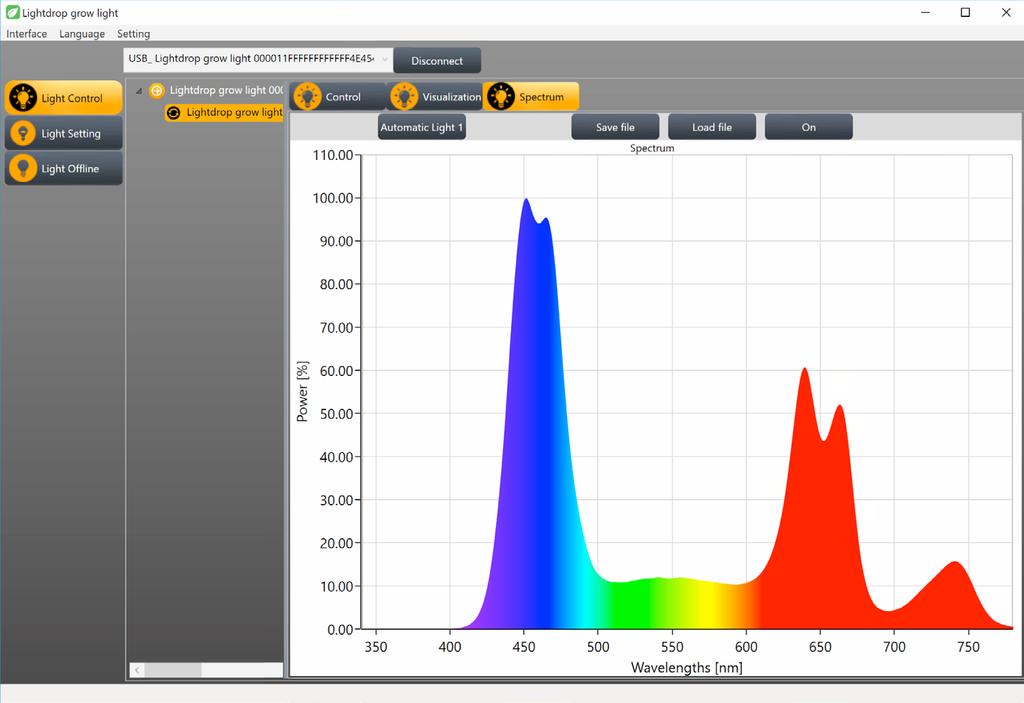This screenshot has height=703, width=1024.
Task: Open the Light Control section
Action: [63, 98]
